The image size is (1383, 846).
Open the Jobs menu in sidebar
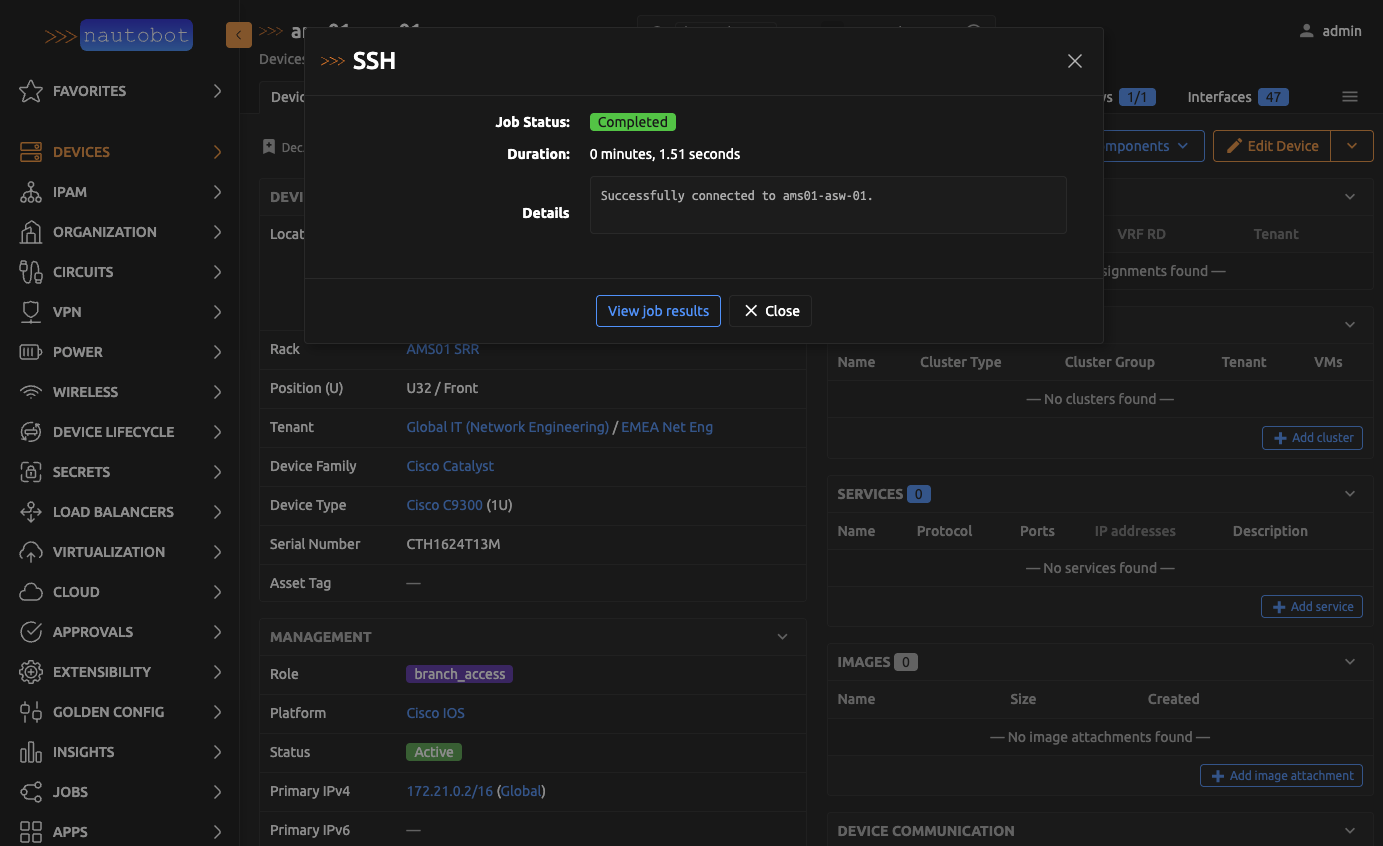(70, 792)
